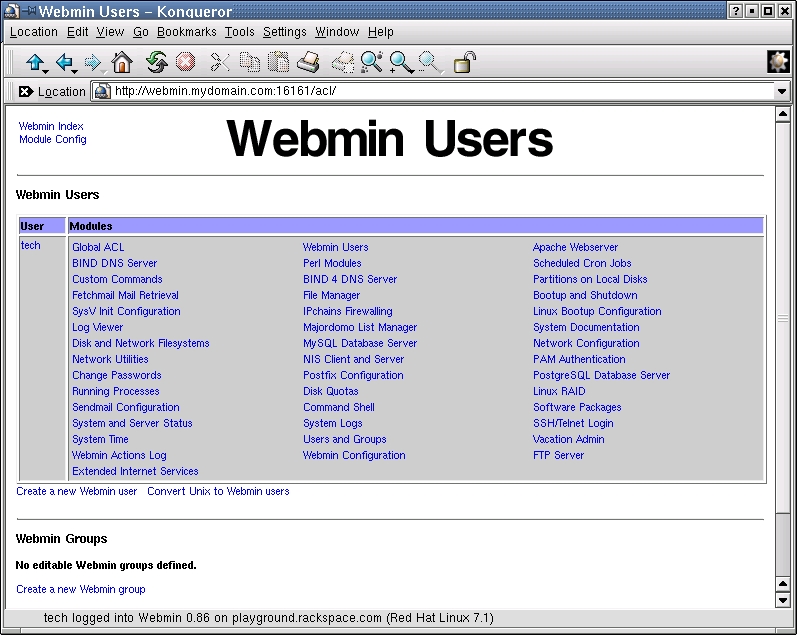The image size is (797, 635).
Task: Stop loading the page
Action: [x=185, y=63]
